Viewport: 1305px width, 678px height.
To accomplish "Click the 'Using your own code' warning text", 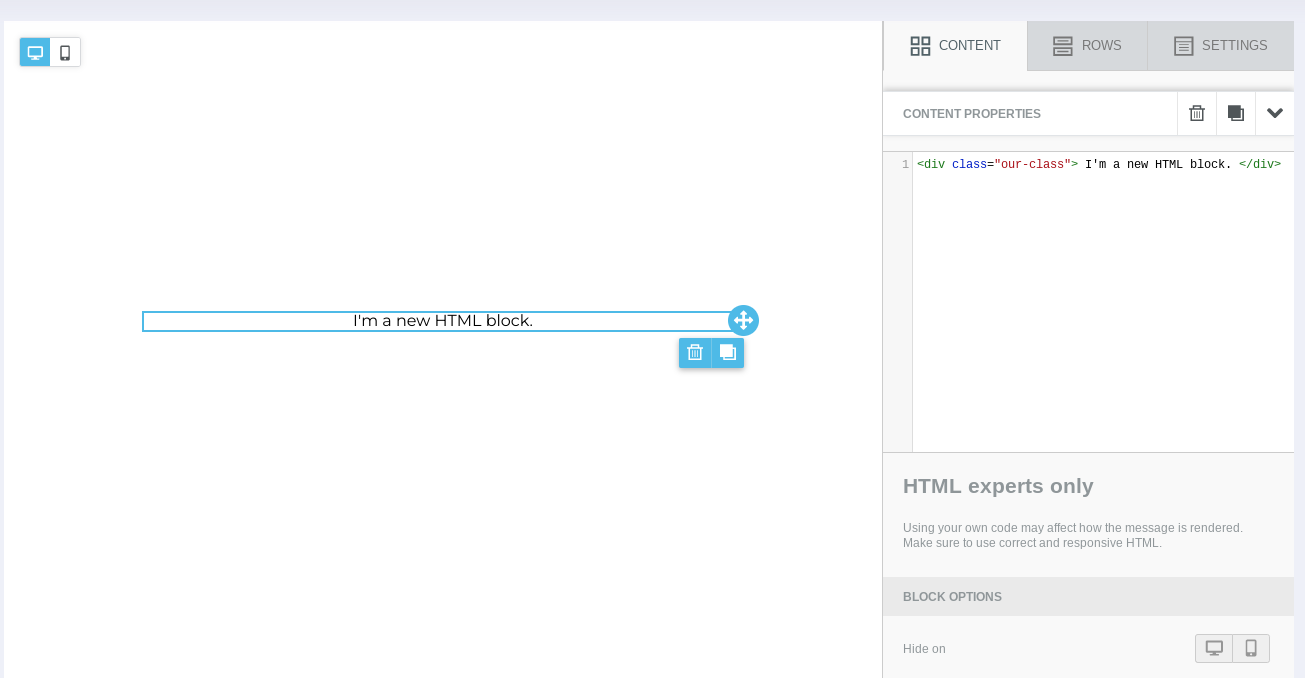I will click(x=1073, y=535).
